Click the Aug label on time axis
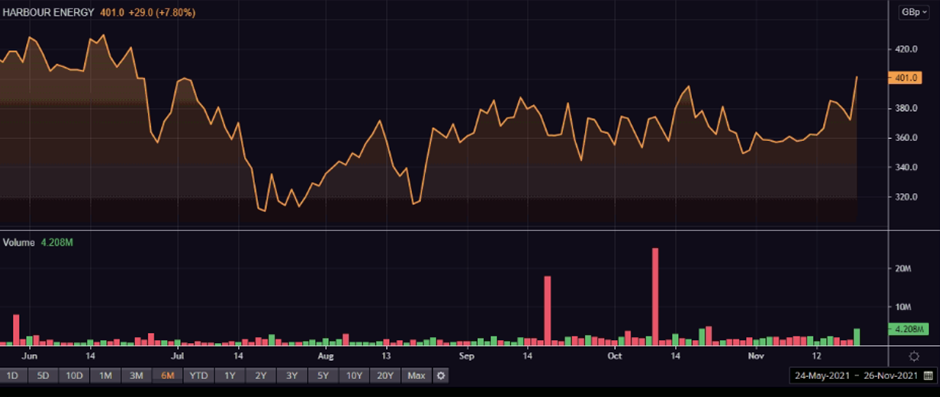This screenshot has height=397, width=940. [x=326, y=356]
